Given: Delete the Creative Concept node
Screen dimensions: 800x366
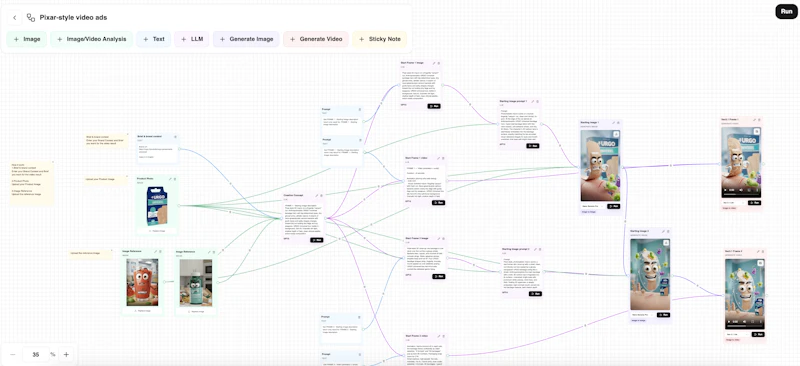Looking at the screenshot, I should click(x=321, y=195).
